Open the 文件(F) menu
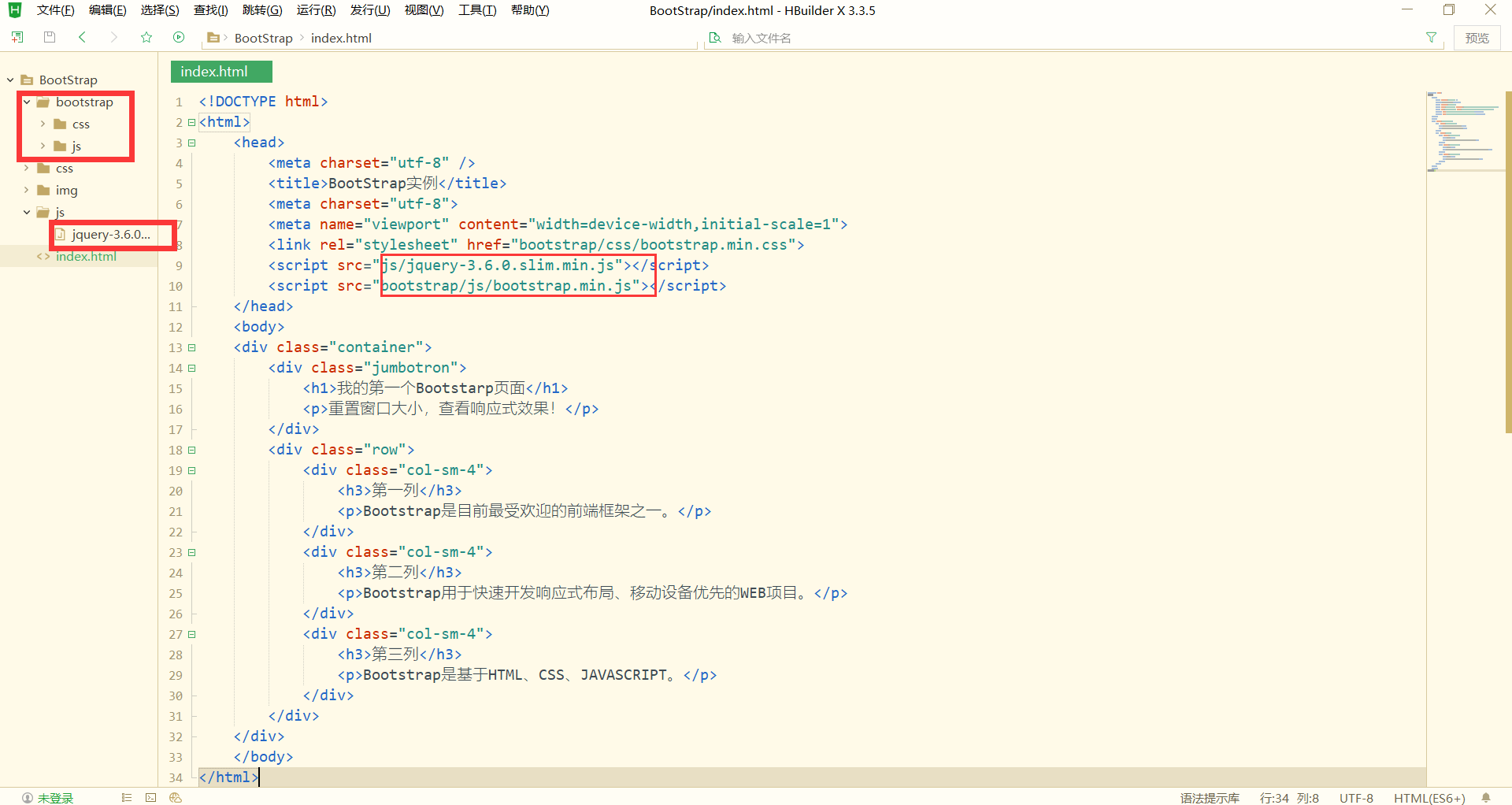 [55, 10]
